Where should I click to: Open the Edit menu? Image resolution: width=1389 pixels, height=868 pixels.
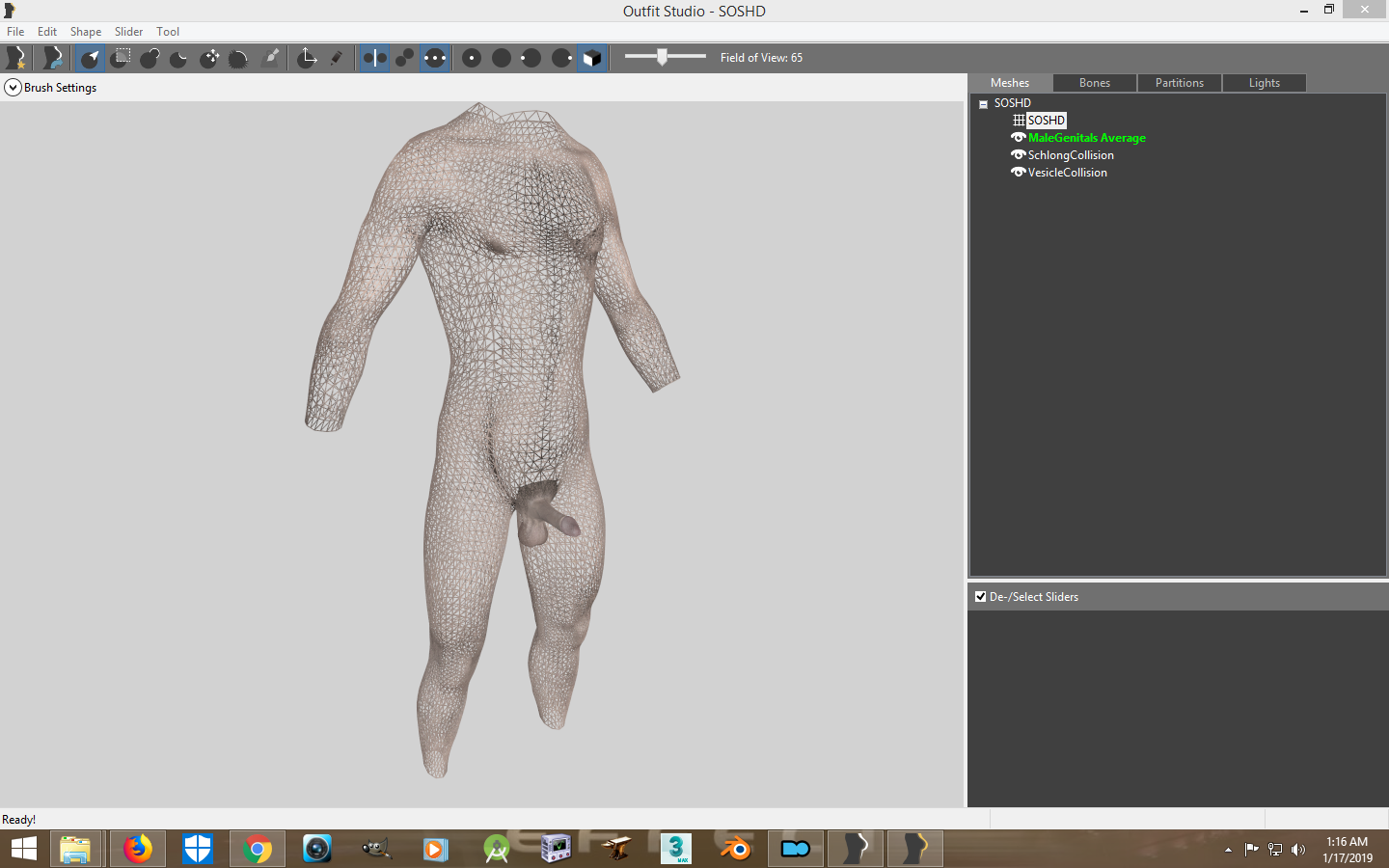coord(47,32)
